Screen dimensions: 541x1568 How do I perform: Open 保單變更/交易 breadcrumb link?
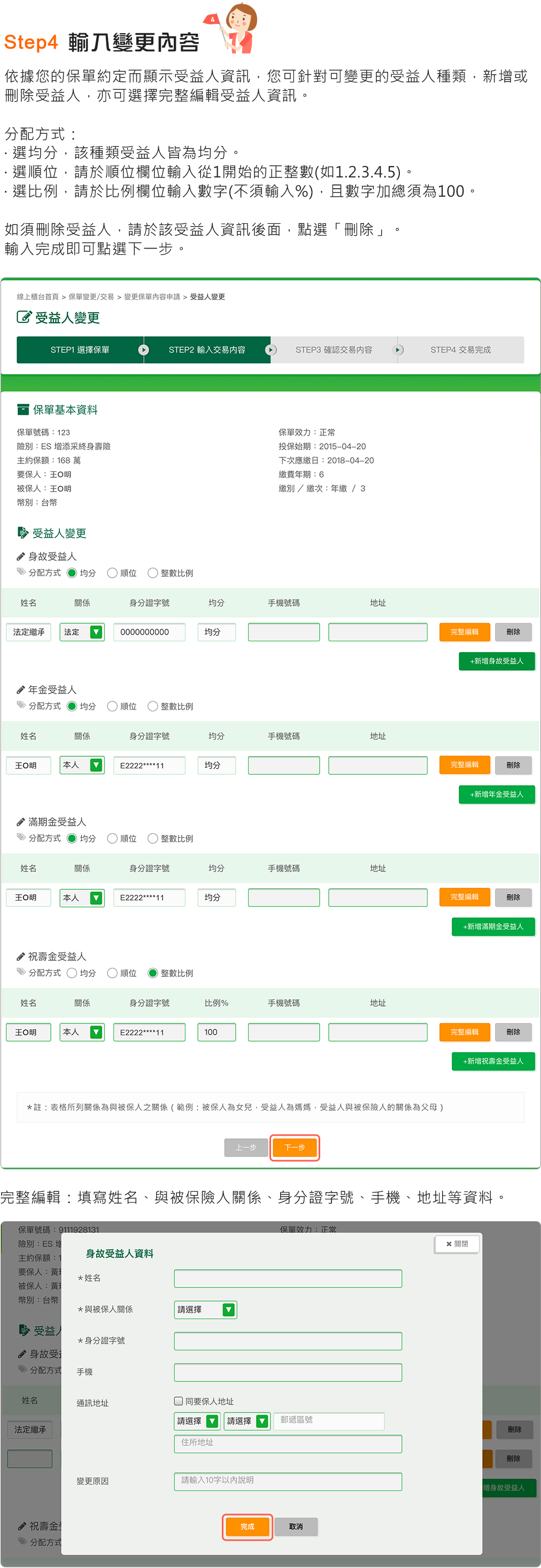[x=91, y=297]
